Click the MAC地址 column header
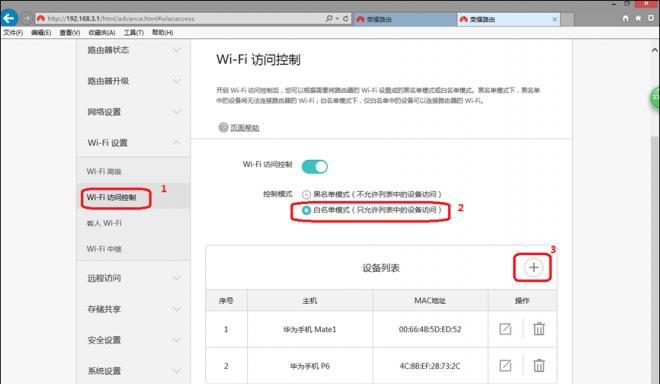Image resolution: width=660 pixels, height=384 pixels. click(x=430, y=300)
